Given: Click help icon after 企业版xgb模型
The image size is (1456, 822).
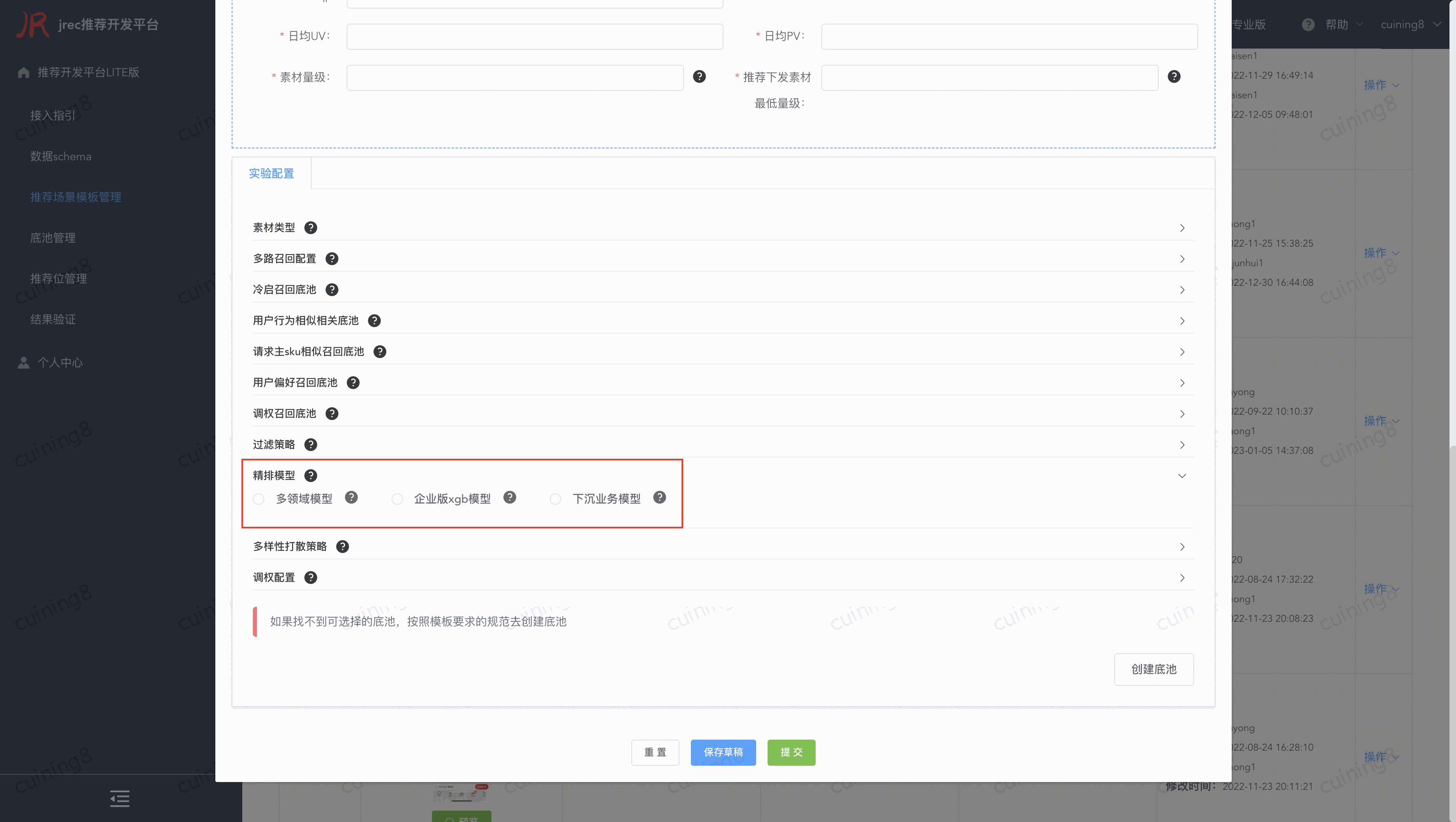Looking at the screenshot, I should point(509,497).
